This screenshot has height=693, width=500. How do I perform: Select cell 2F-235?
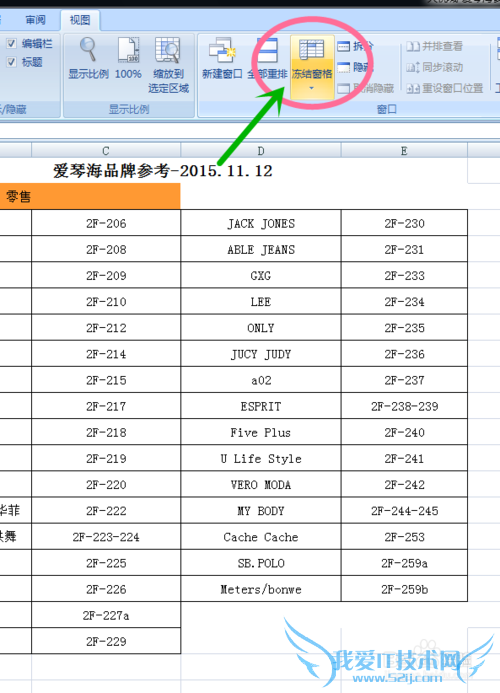404,327
